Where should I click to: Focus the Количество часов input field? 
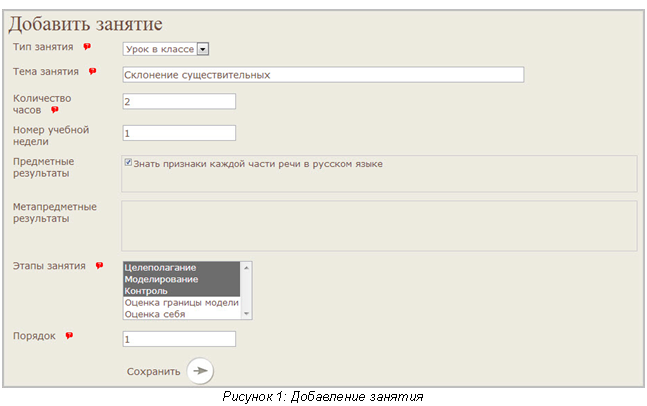[x=179, y=102]
